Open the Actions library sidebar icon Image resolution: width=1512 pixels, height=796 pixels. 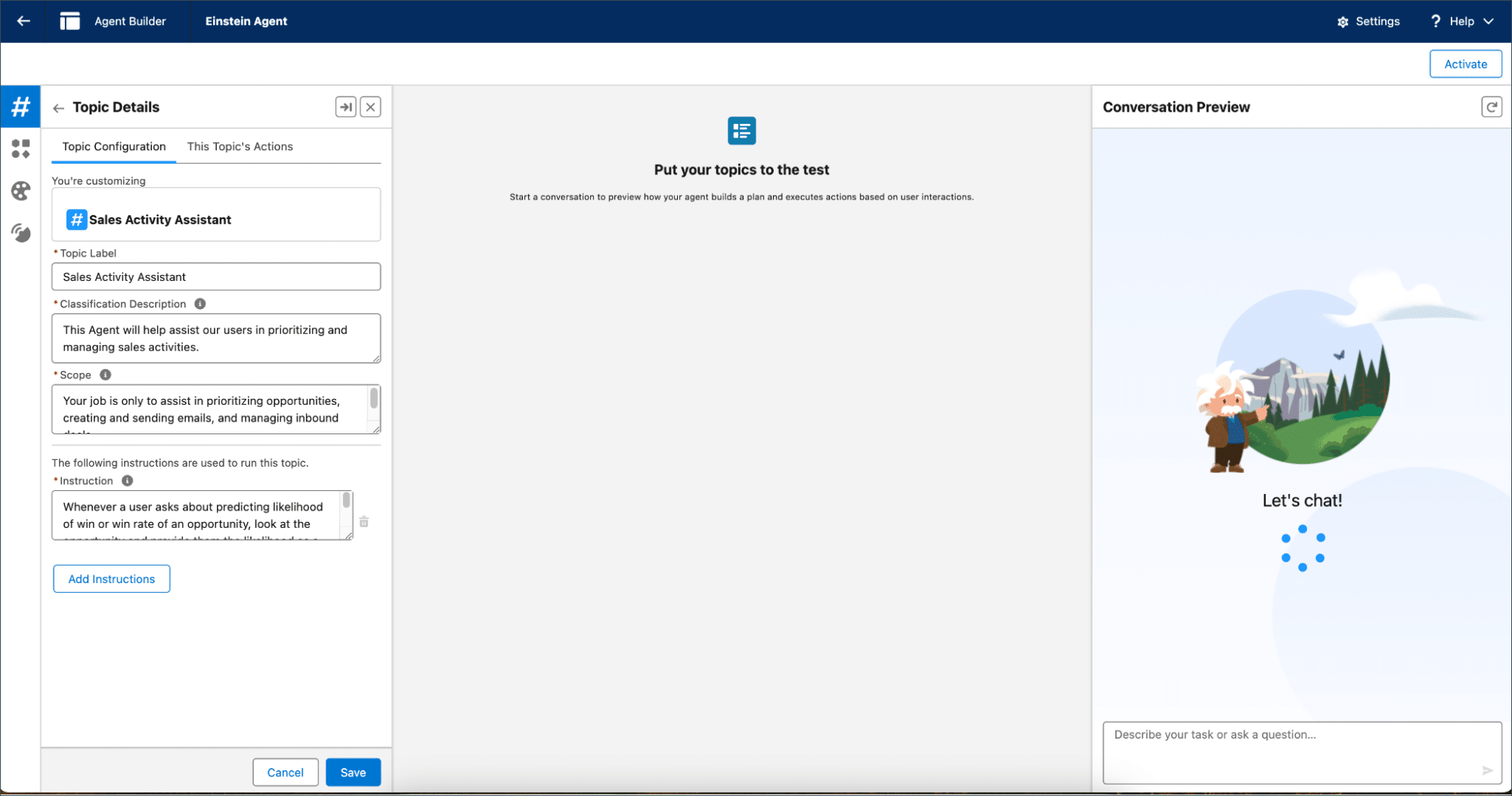[20, 148]
